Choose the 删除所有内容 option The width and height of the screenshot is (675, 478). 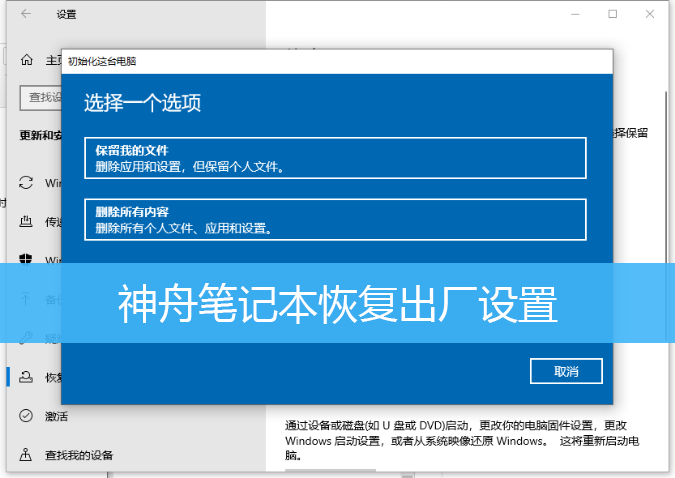[x=335, y=220]
